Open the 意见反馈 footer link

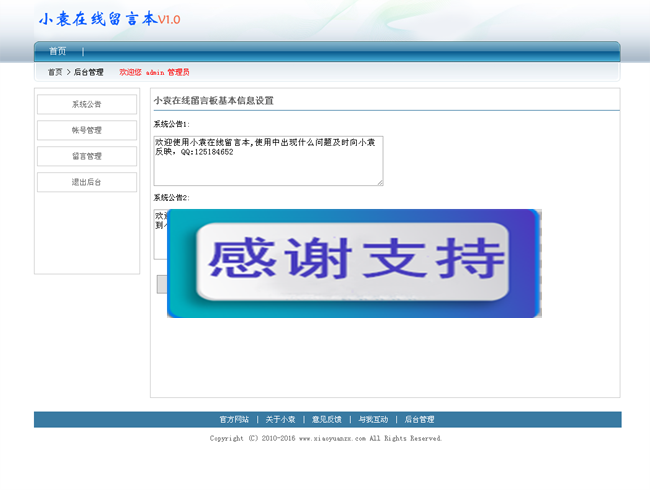coord(327,420)
